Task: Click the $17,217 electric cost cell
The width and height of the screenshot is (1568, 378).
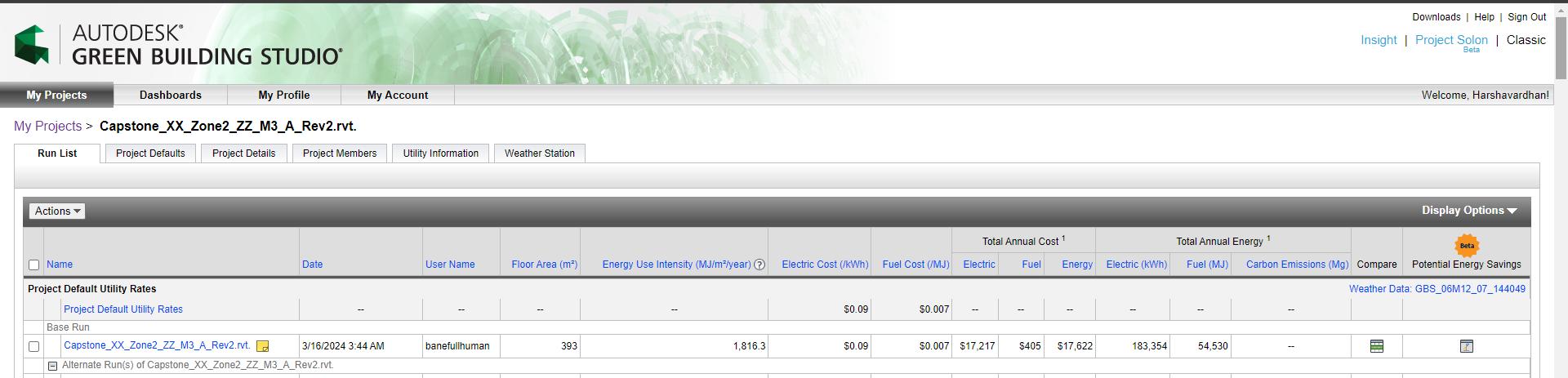Action: coord(977,346)
